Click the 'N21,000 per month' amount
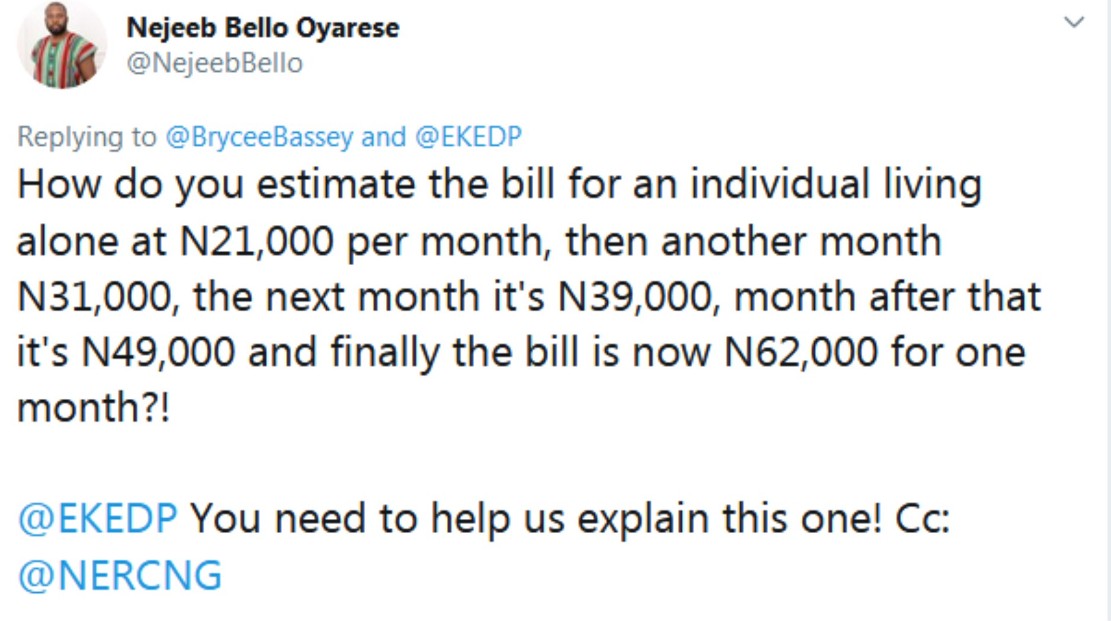Viewport: 1111px width, 621px height. 361,240
